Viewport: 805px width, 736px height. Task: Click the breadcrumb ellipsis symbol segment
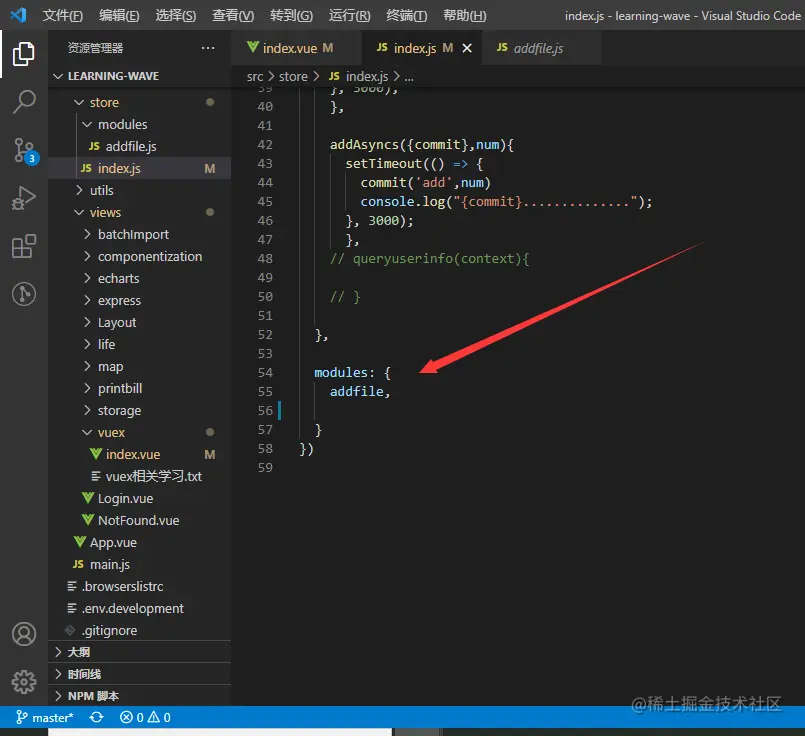(x=409, y=77)
